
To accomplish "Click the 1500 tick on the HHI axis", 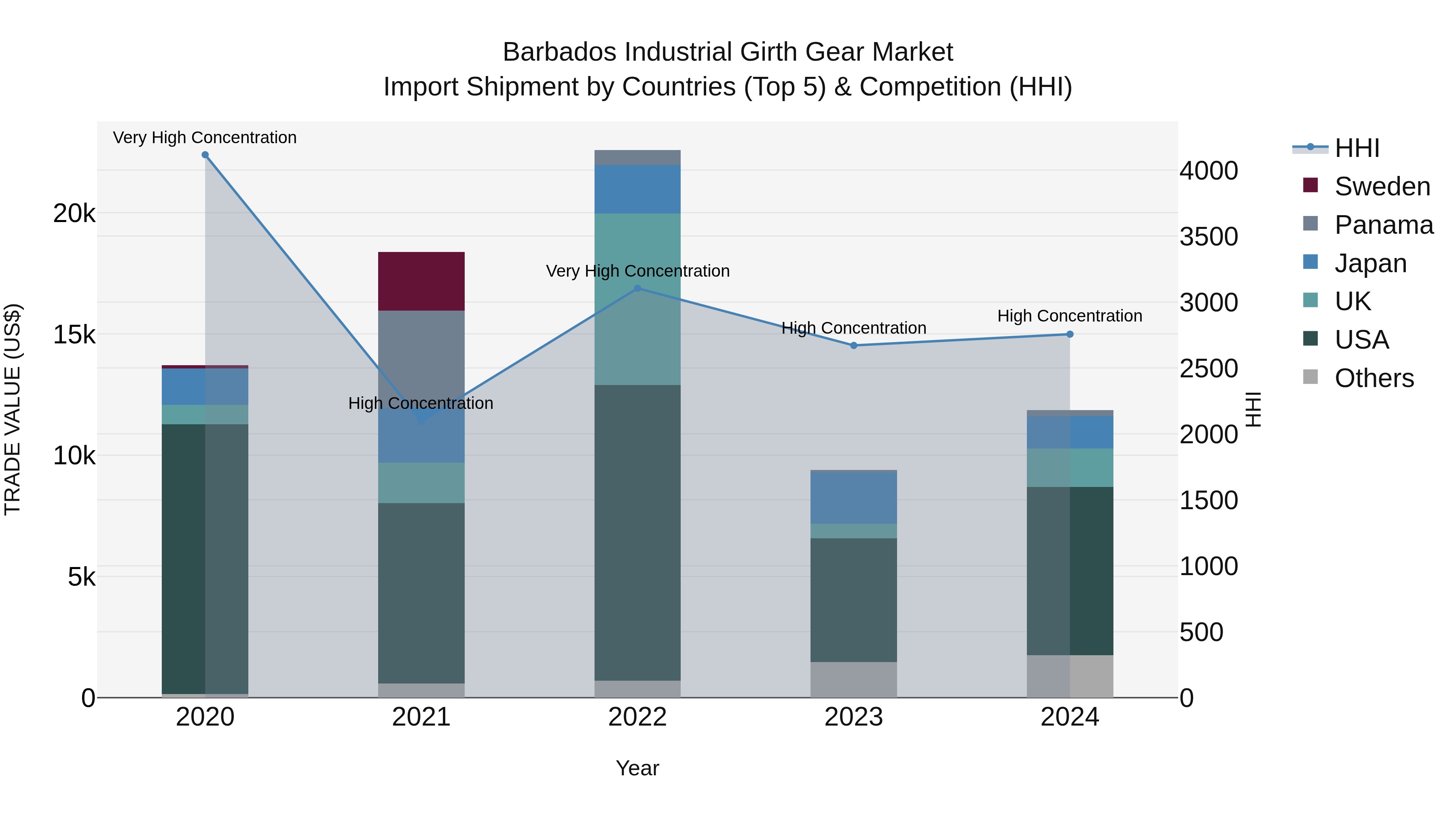I will [x=1209, y=500].
